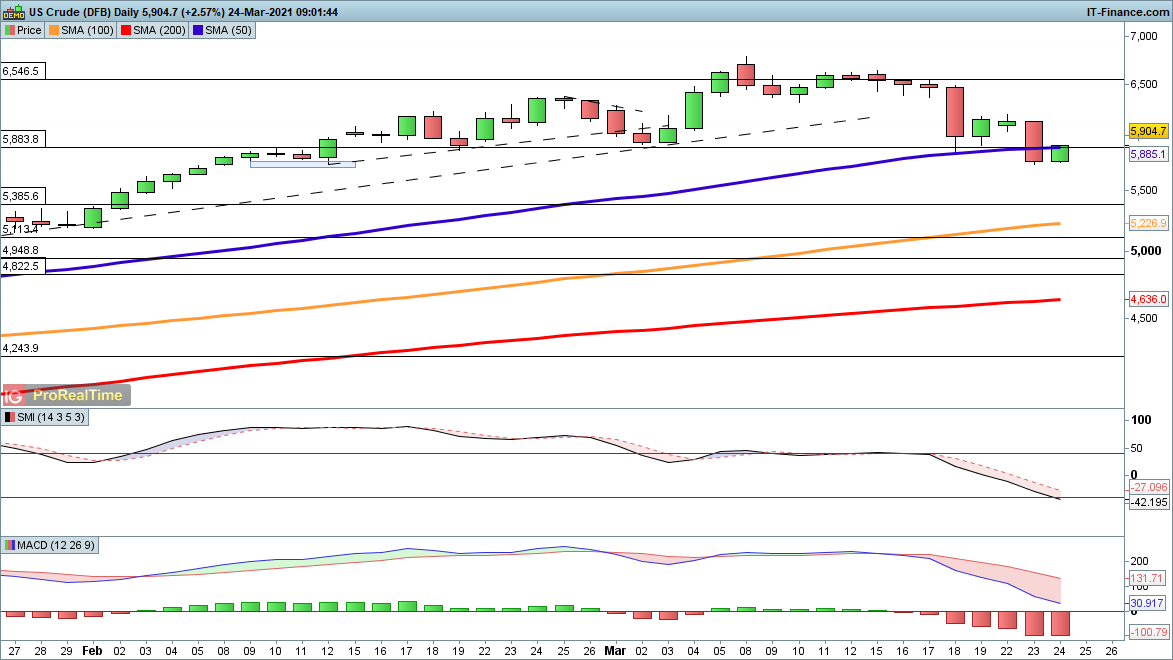Click the DEMO chart icon in title bar
Viewport: 1173px width, 660px height.
click(13, 11)
